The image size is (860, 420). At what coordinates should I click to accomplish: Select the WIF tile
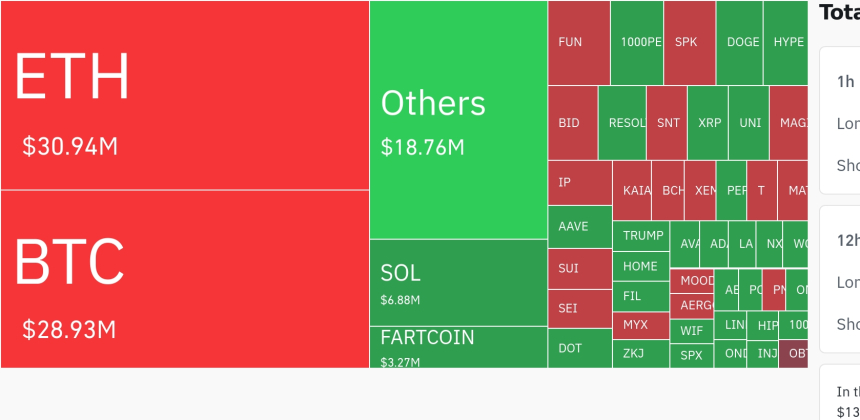pyautogui.click(x=691, y=331)
